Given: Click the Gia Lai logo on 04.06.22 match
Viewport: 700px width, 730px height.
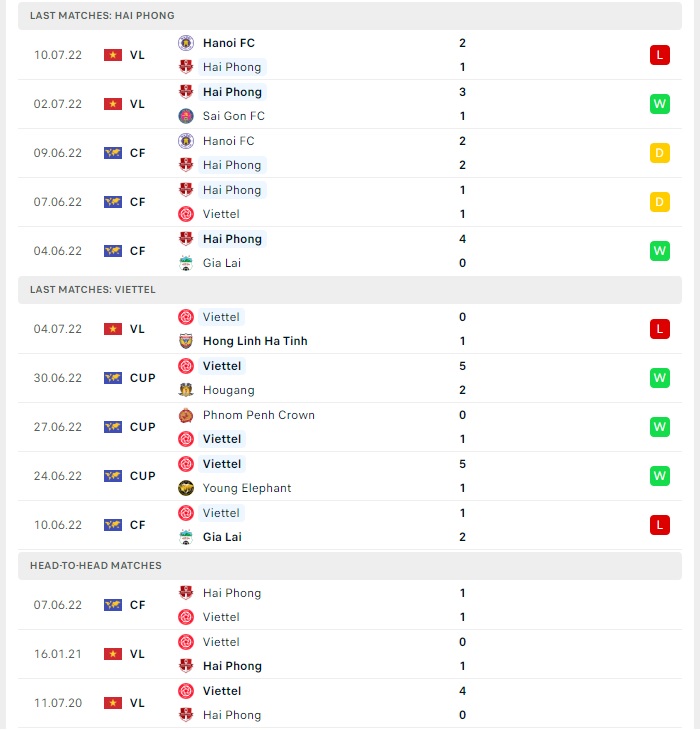Looking at the screenshot, I should pos(186,263).
